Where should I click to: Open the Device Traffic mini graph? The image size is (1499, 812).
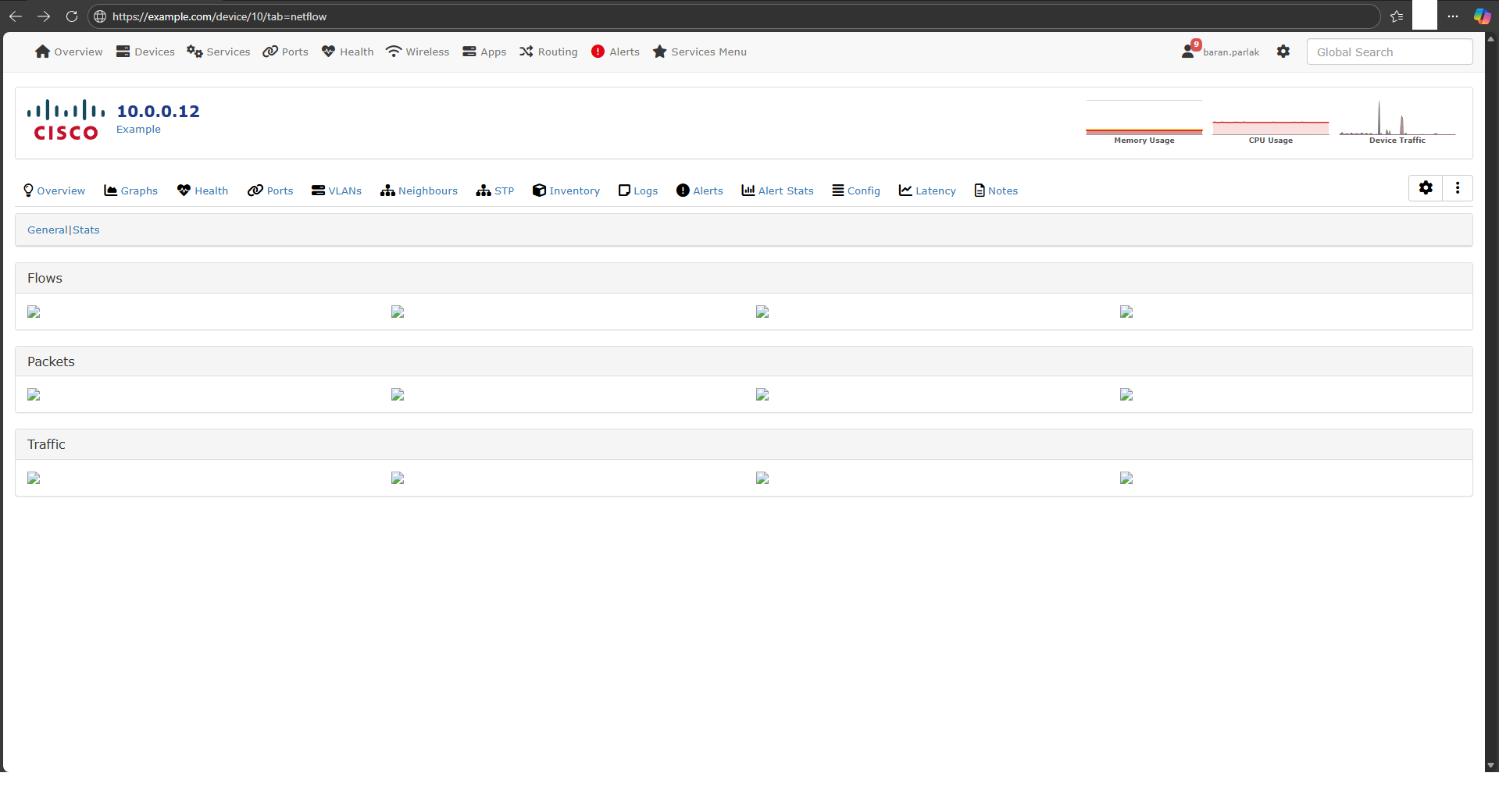pos(1397,123)
